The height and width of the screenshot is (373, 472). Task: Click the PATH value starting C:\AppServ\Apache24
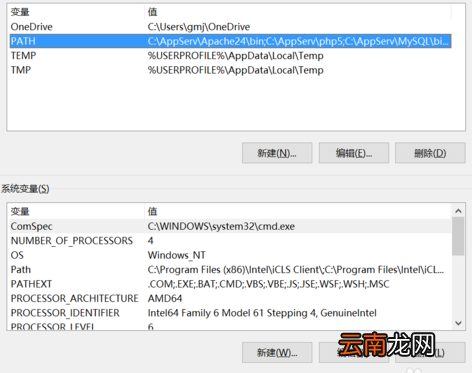(x=298, y=41)
